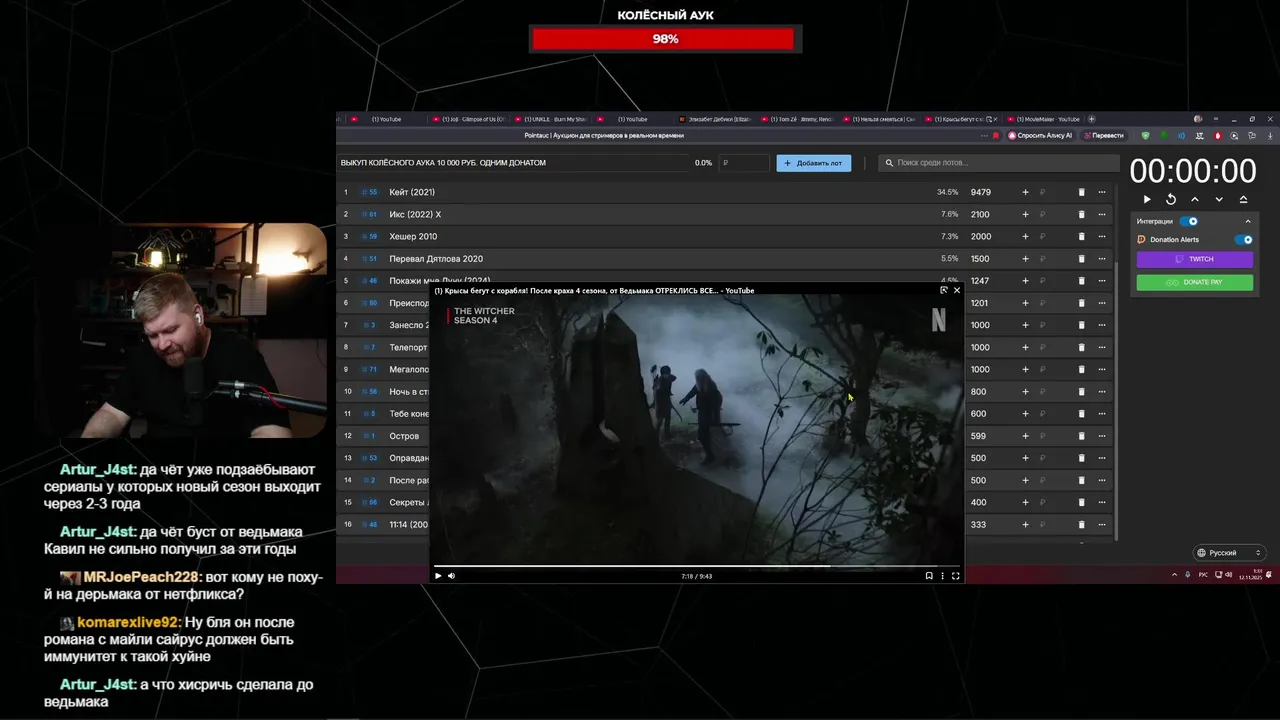Open more options for Хешер 2010
Viewport: 1280px width, 720px height.
coord(1102,237)
